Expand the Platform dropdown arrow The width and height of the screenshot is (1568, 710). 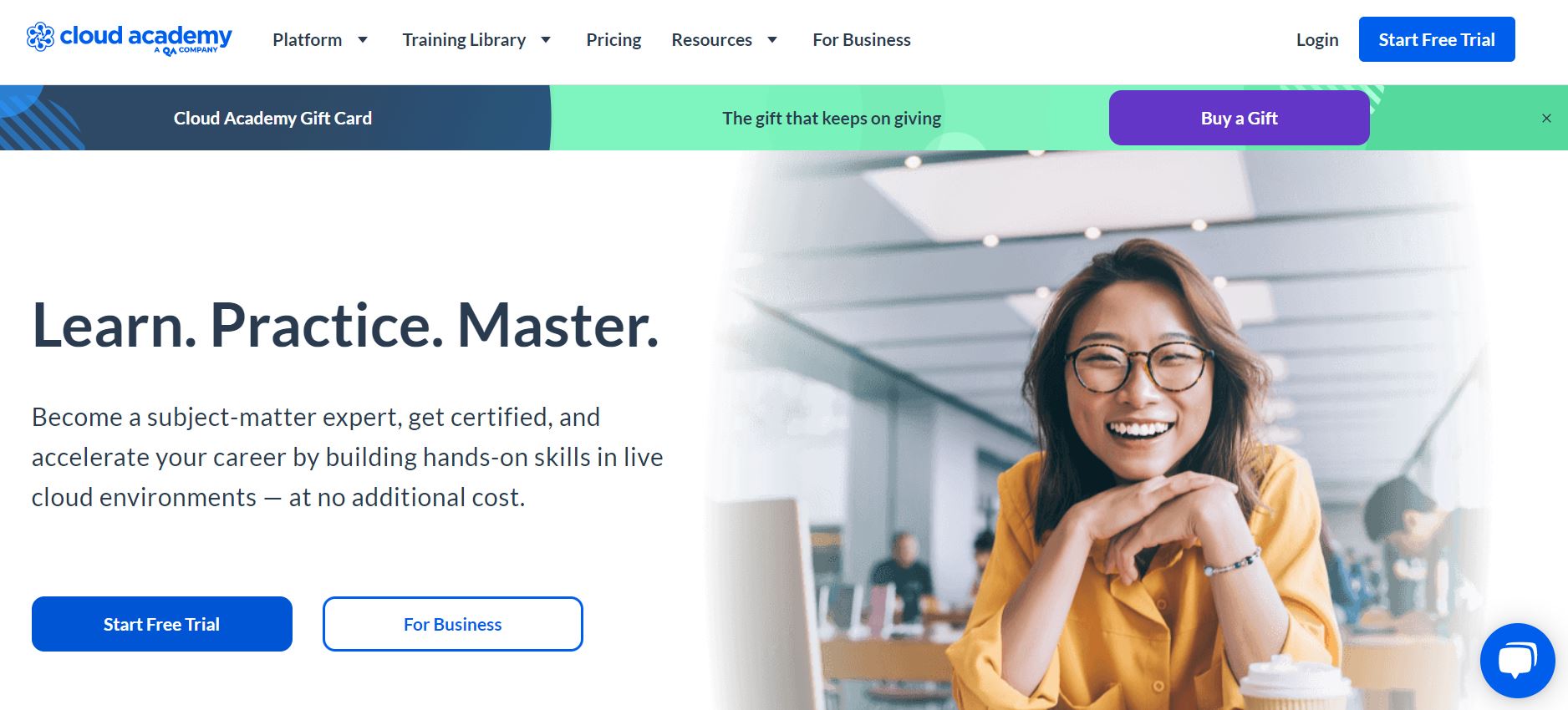coord(363,40)
